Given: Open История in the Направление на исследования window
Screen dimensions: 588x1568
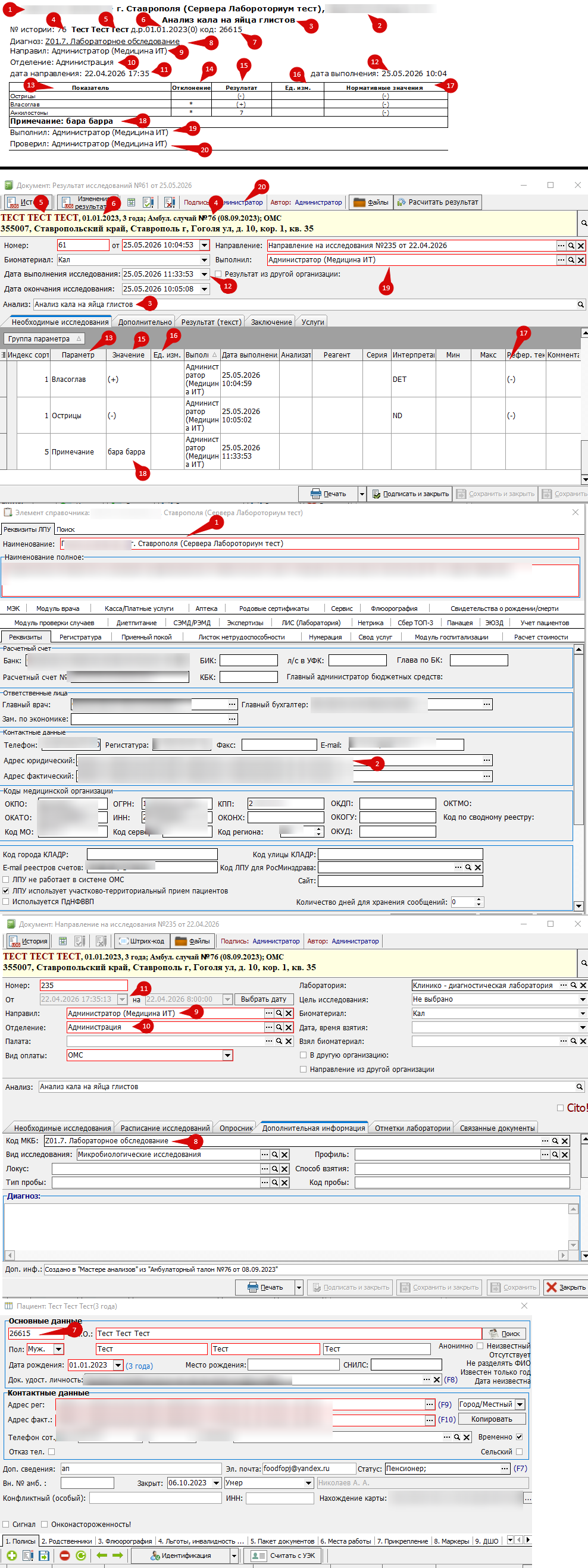Looking at the screenshot, I should (28, 941).
